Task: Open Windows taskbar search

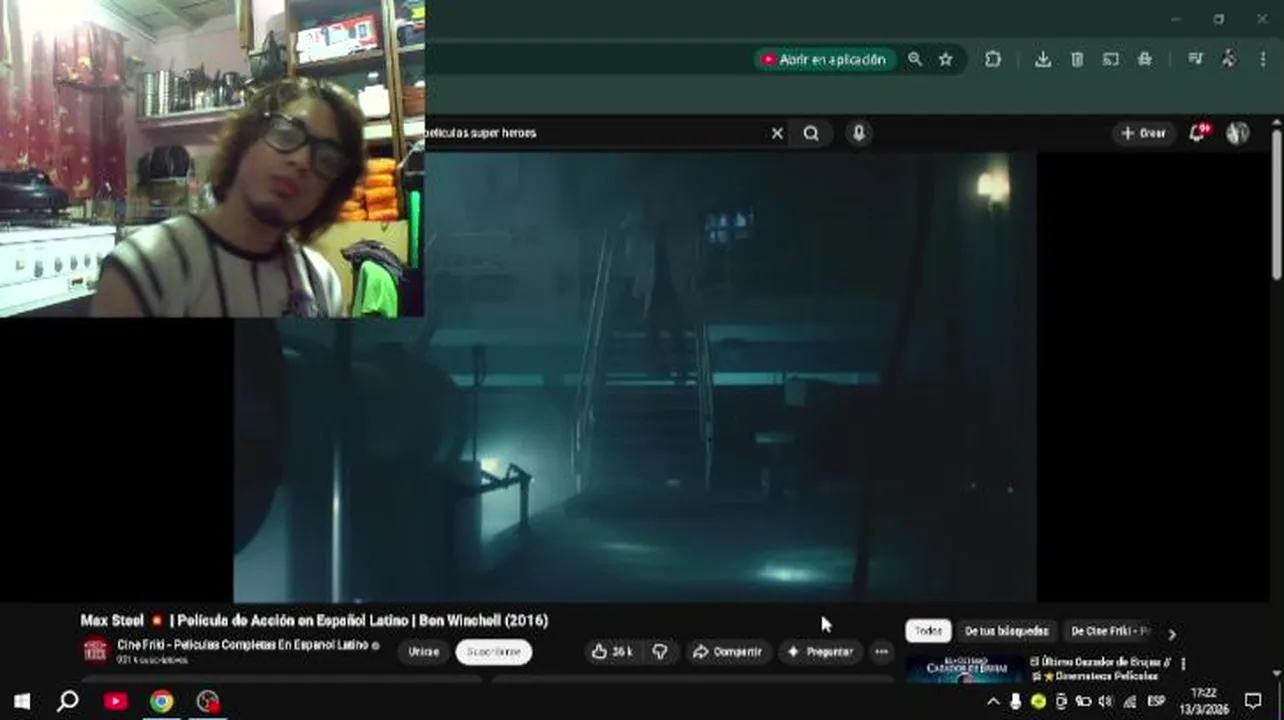Action: (x=68, y=701)
